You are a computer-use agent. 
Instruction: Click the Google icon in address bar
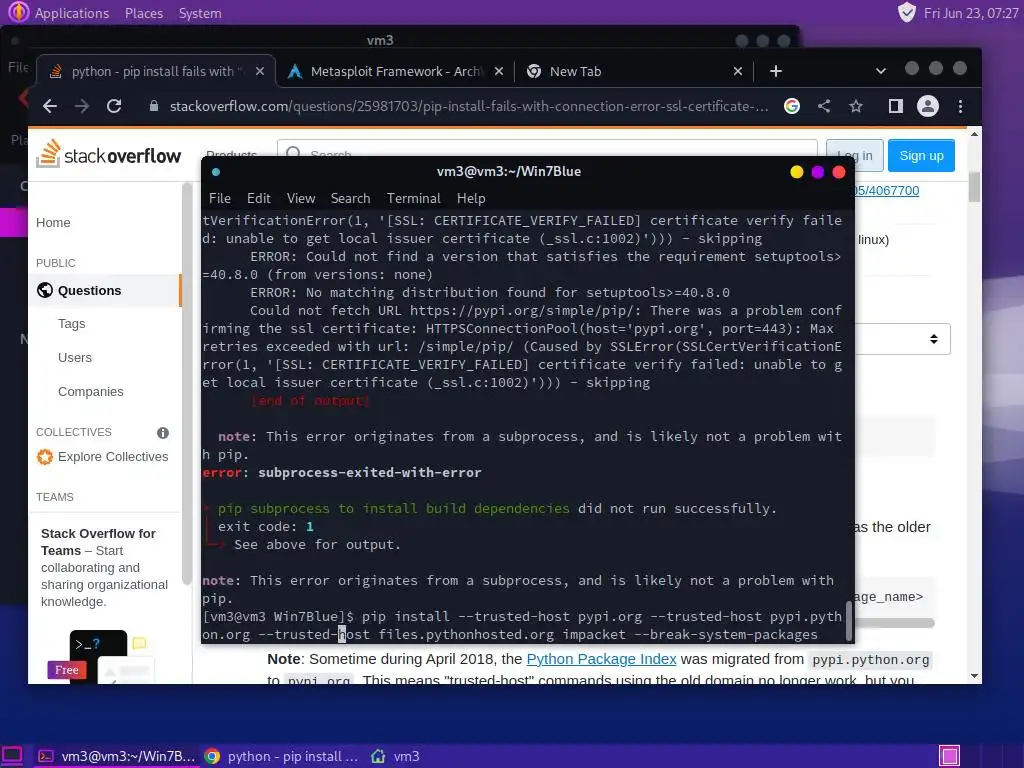[x=792, y=106]
